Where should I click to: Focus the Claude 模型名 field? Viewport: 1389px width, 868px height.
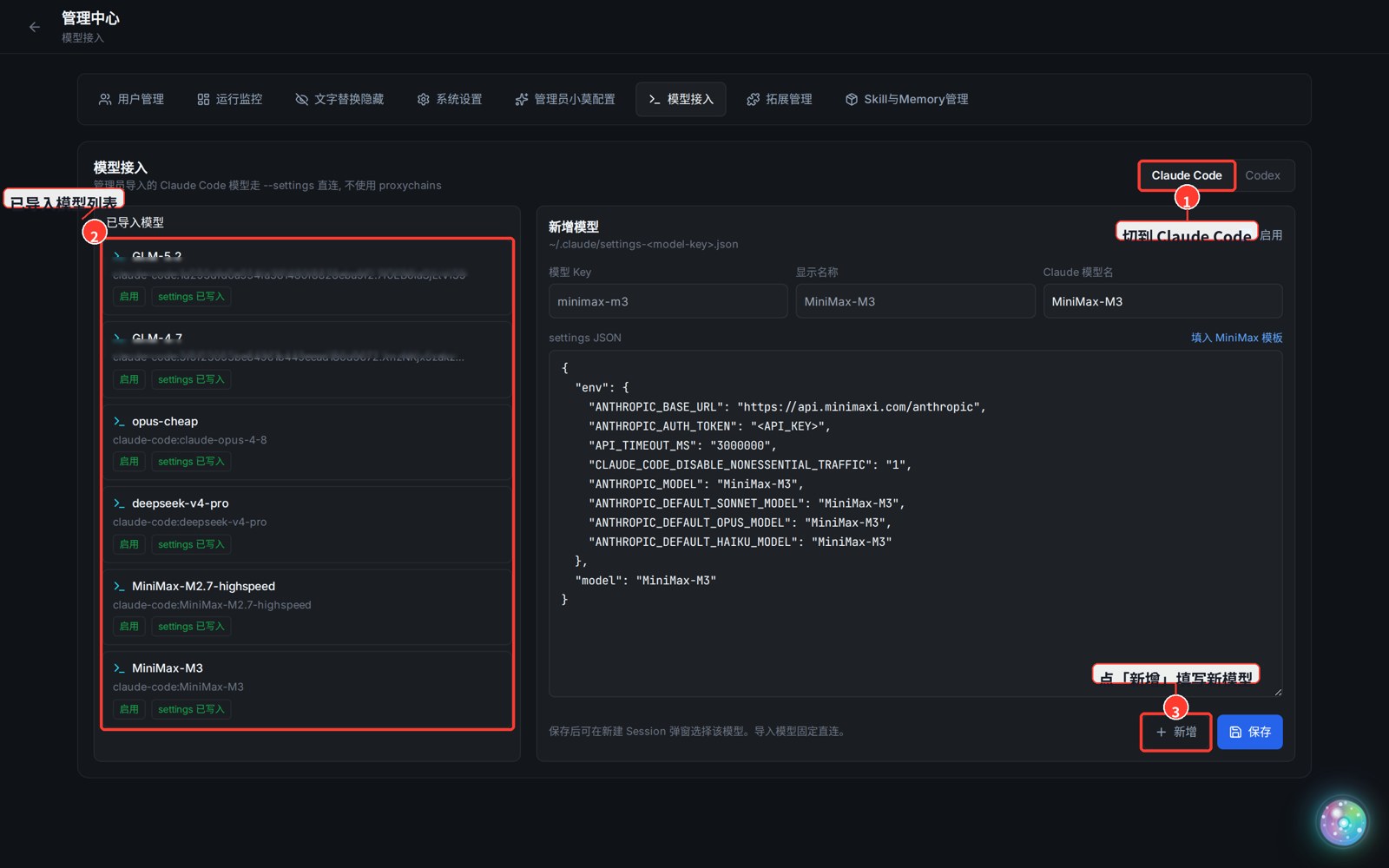pos(1162,301)
